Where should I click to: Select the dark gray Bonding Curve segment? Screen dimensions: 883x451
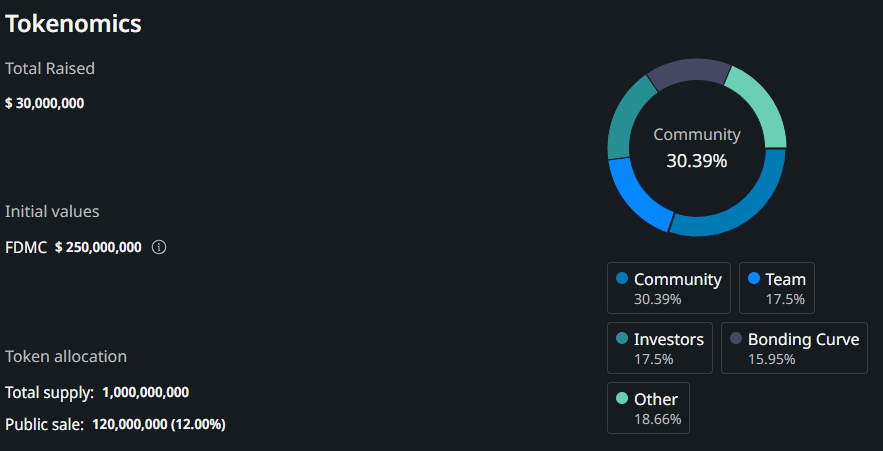point(688,70)
